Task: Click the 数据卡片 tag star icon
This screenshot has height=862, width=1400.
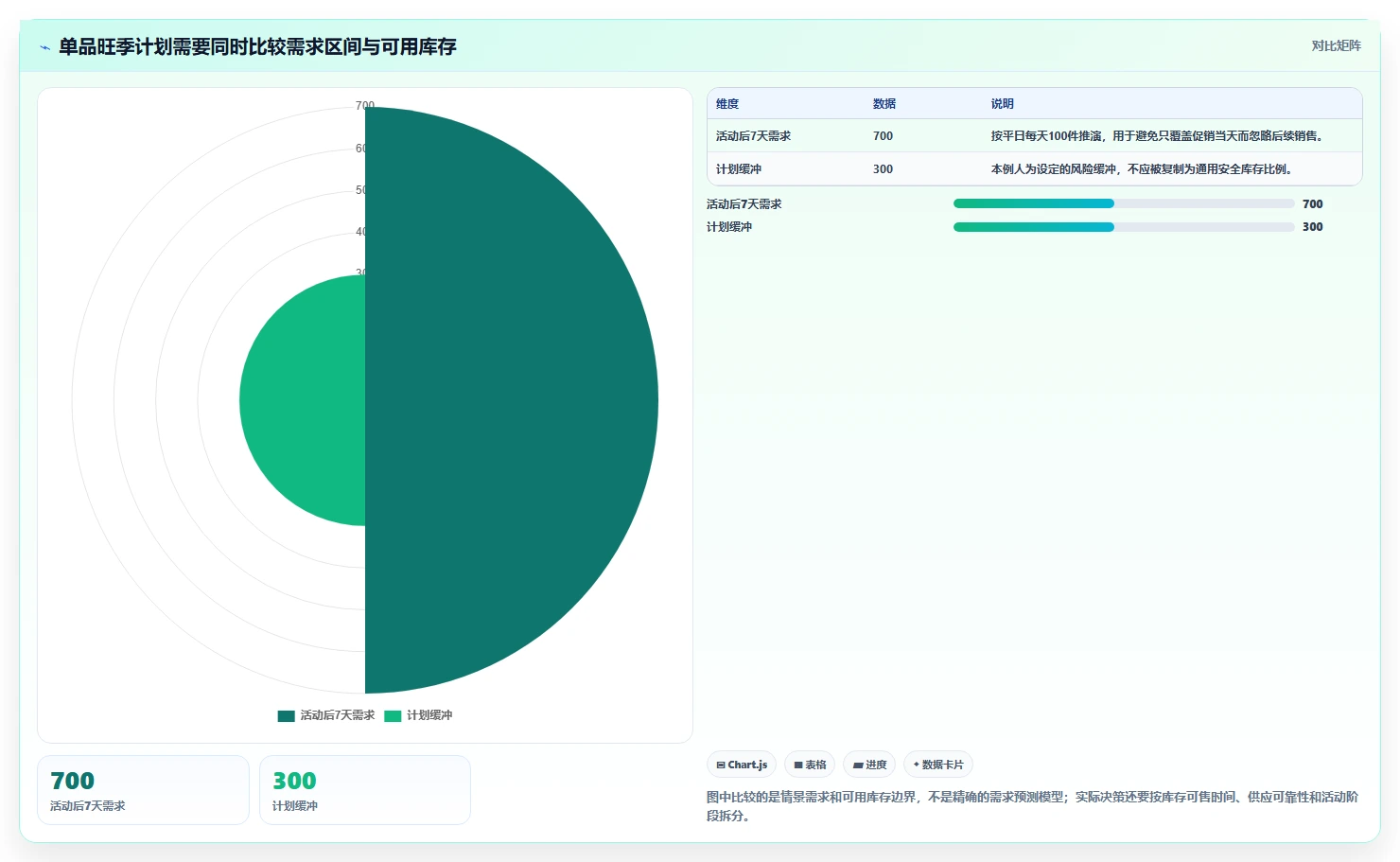Action: [x=916, y=765]
